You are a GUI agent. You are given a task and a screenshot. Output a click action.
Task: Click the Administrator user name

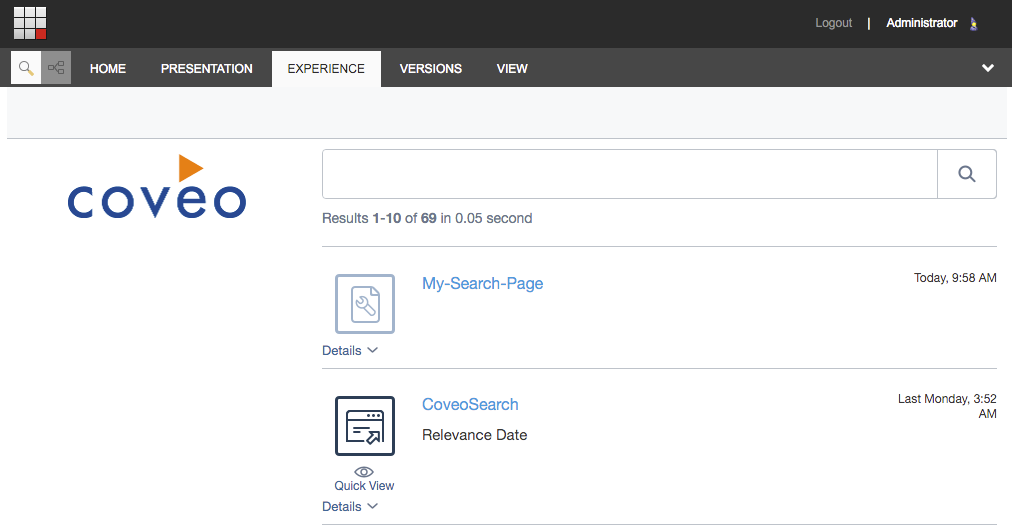pyautogui.click(x=922, y=23)
